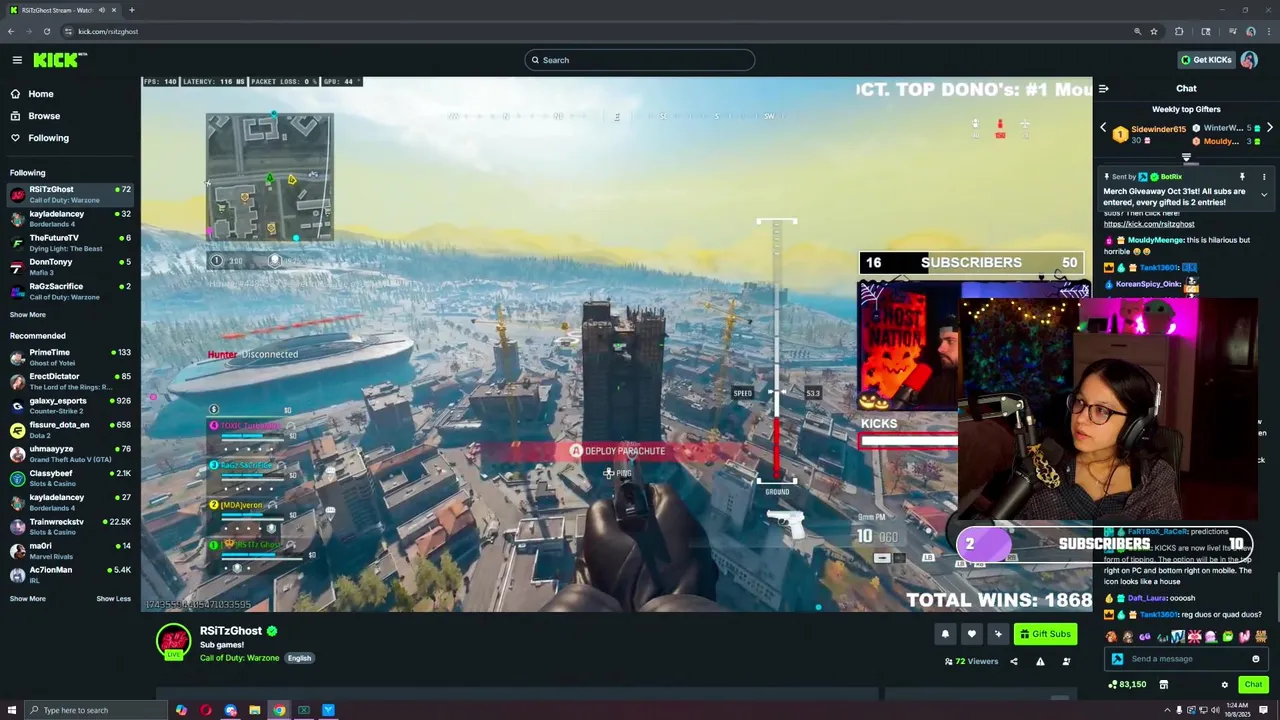Image resolution: width=1280 pixels, height=720 pixels.
Task: Open recommended channel fissure_dota_en
Action: click(70, 429)
